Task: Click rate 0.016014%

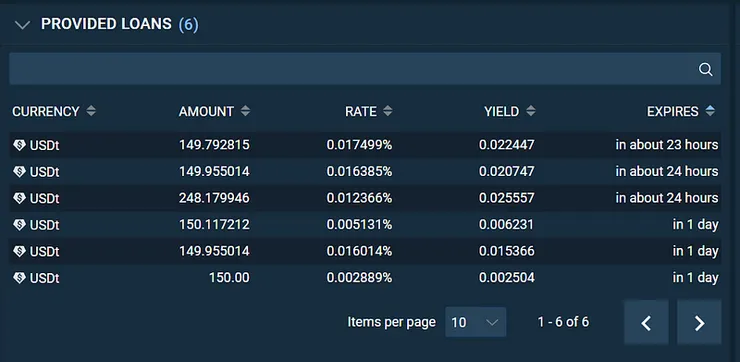Action: [359, 251]
